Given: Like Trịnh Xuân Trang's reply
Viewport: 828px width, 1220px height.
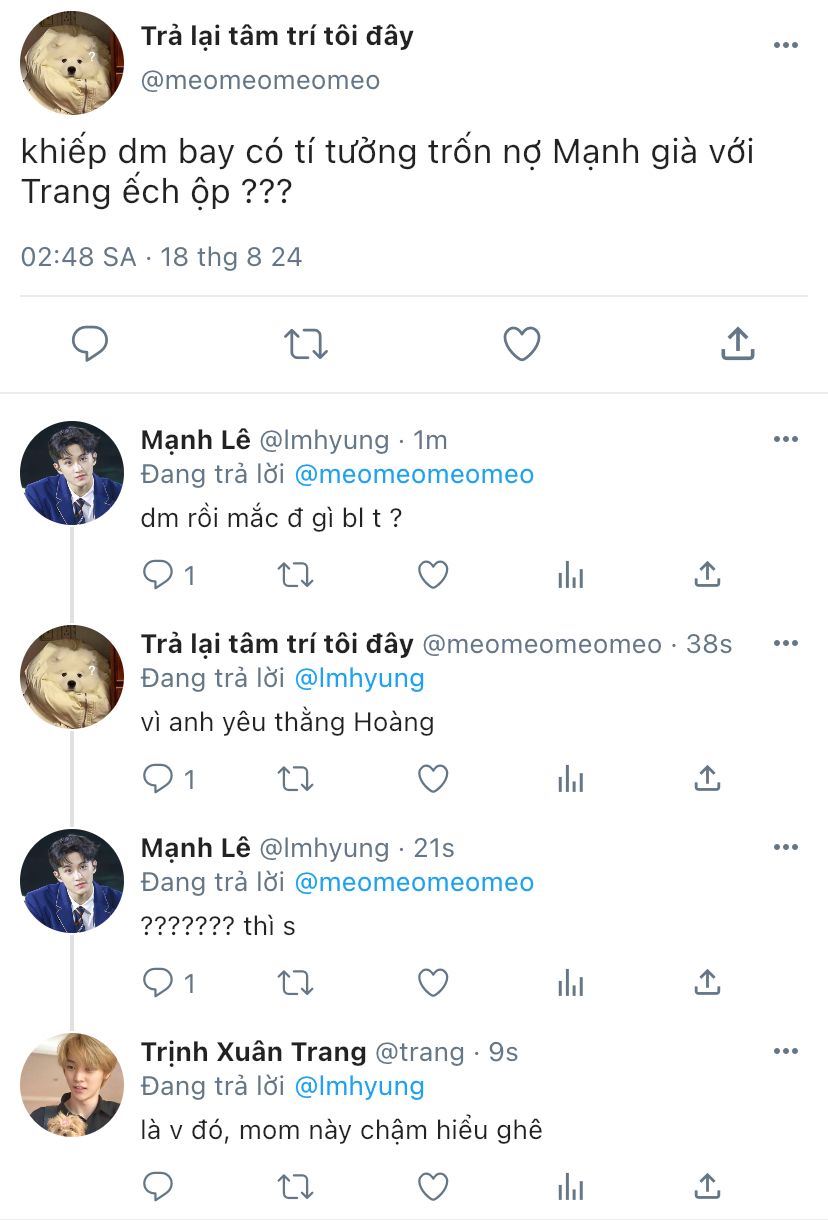Looking at the screenshot, I should click(x=432, y=1187).
